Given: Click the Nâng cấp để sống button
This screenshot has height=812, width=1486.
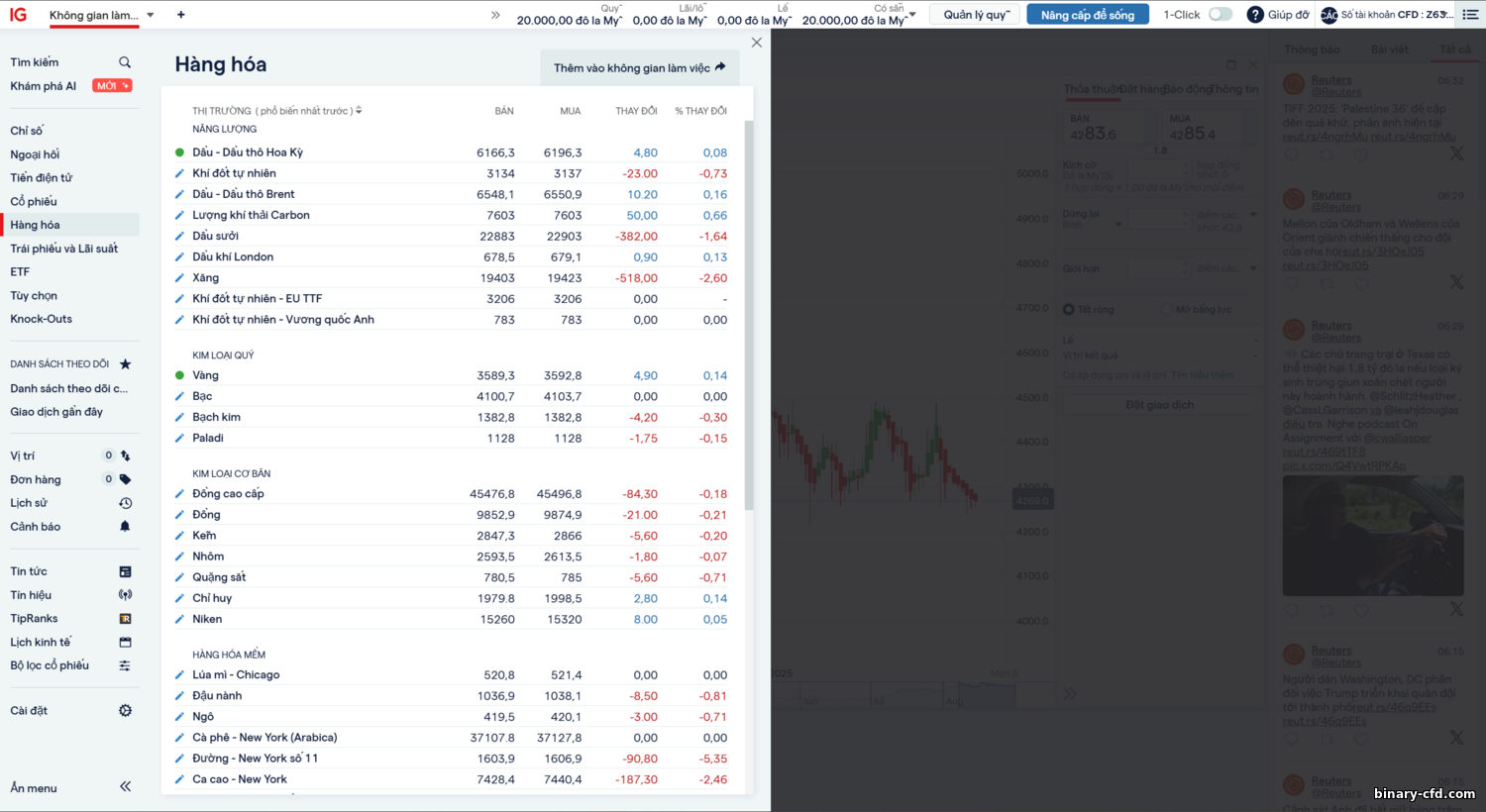Looking at the screenshot, I should point(1087,15).
